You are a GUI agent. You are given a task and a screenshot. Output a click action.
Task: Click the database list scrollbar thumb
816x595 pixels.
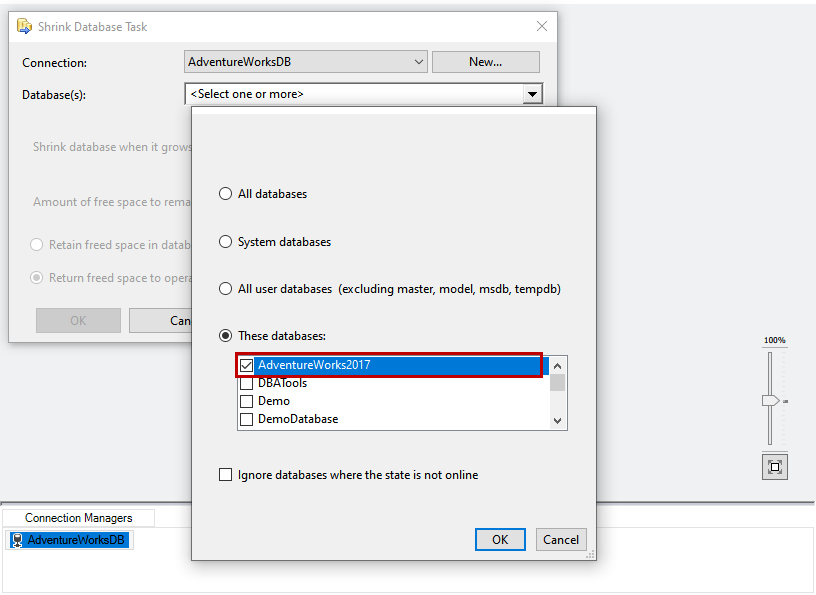[x=557, y=383]
